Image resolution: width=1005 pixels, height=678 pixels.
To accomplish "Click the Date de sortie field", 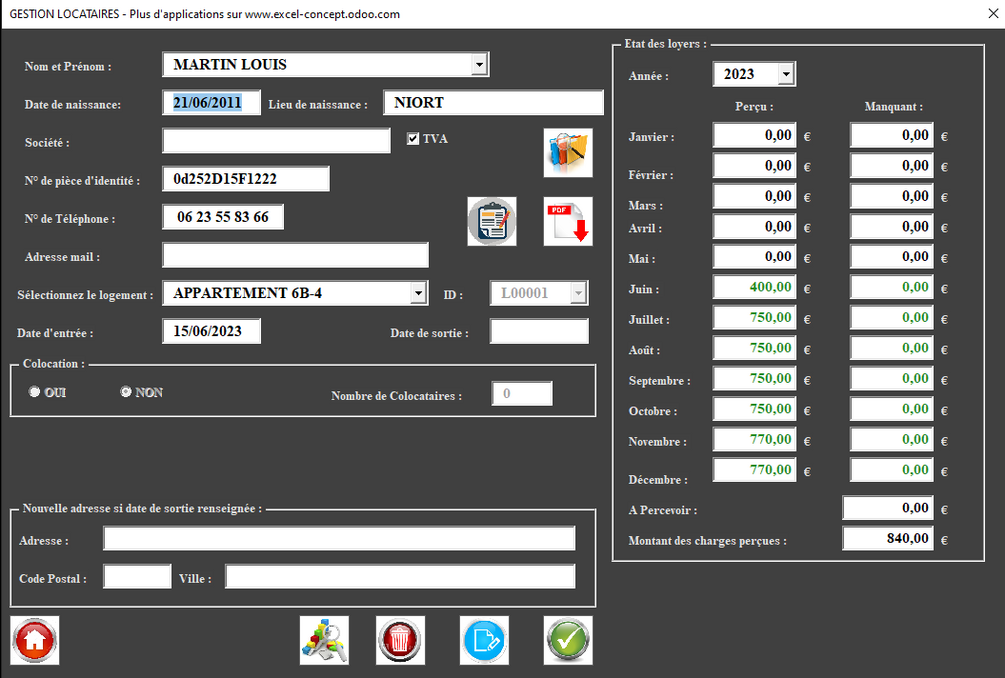I will (x=539, y=331).
